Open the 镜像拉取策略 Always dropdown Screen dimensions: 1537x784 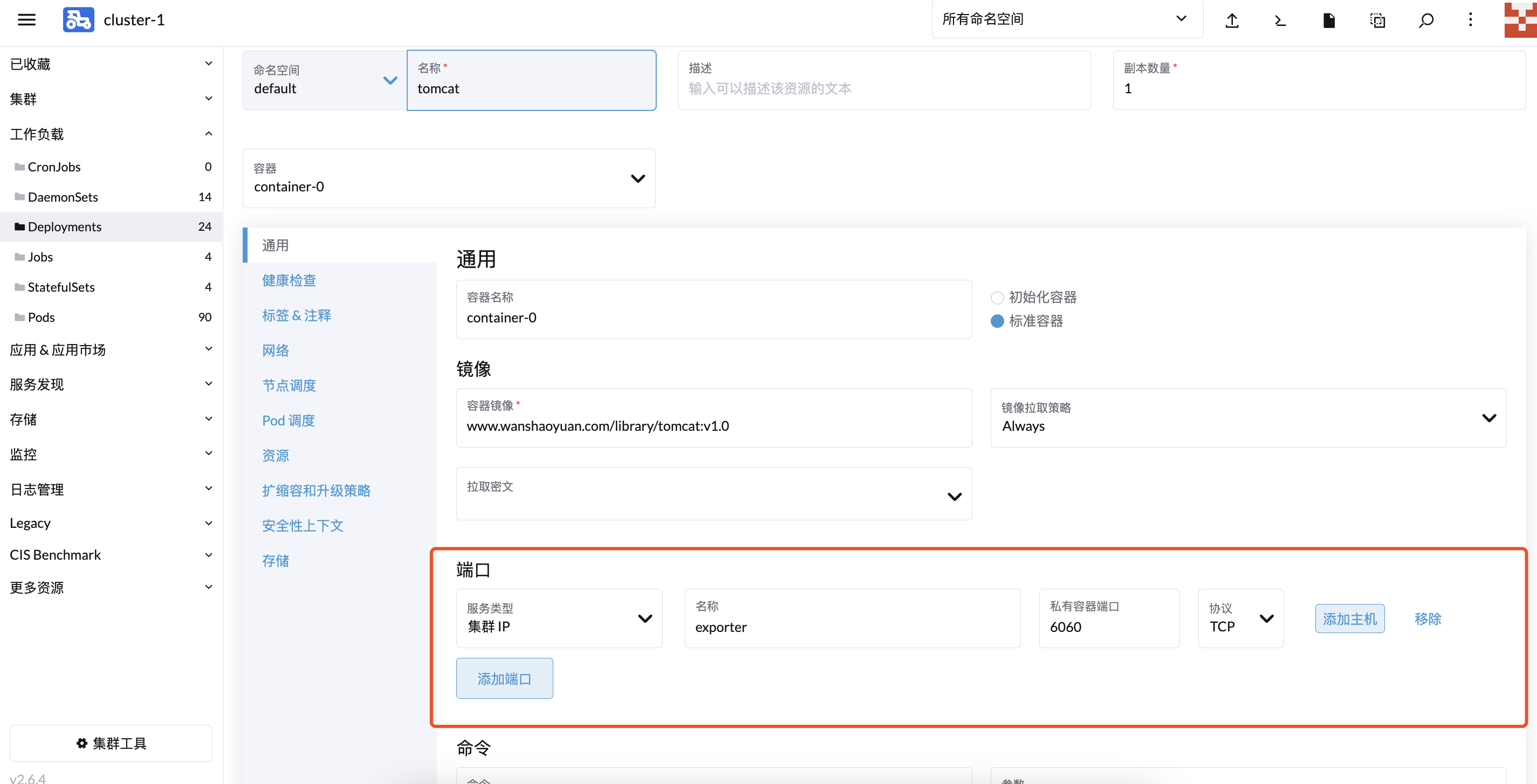(x=1488, y=418)
